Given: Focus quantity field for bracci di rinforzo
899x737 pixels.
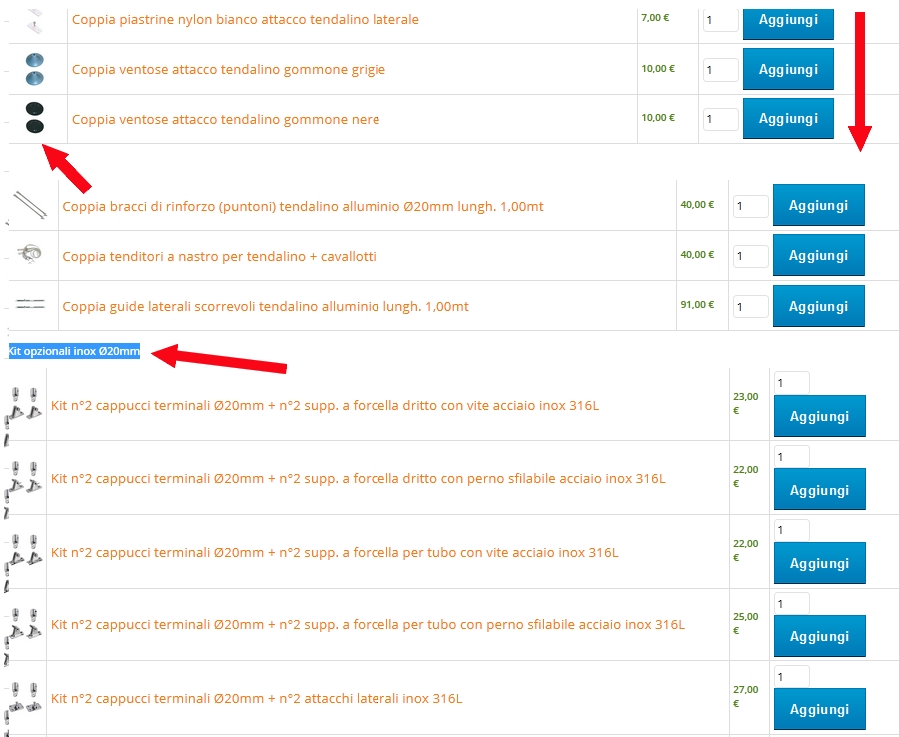Looking at the screenshot, I should pyautogui.click(x=751, y=206).
